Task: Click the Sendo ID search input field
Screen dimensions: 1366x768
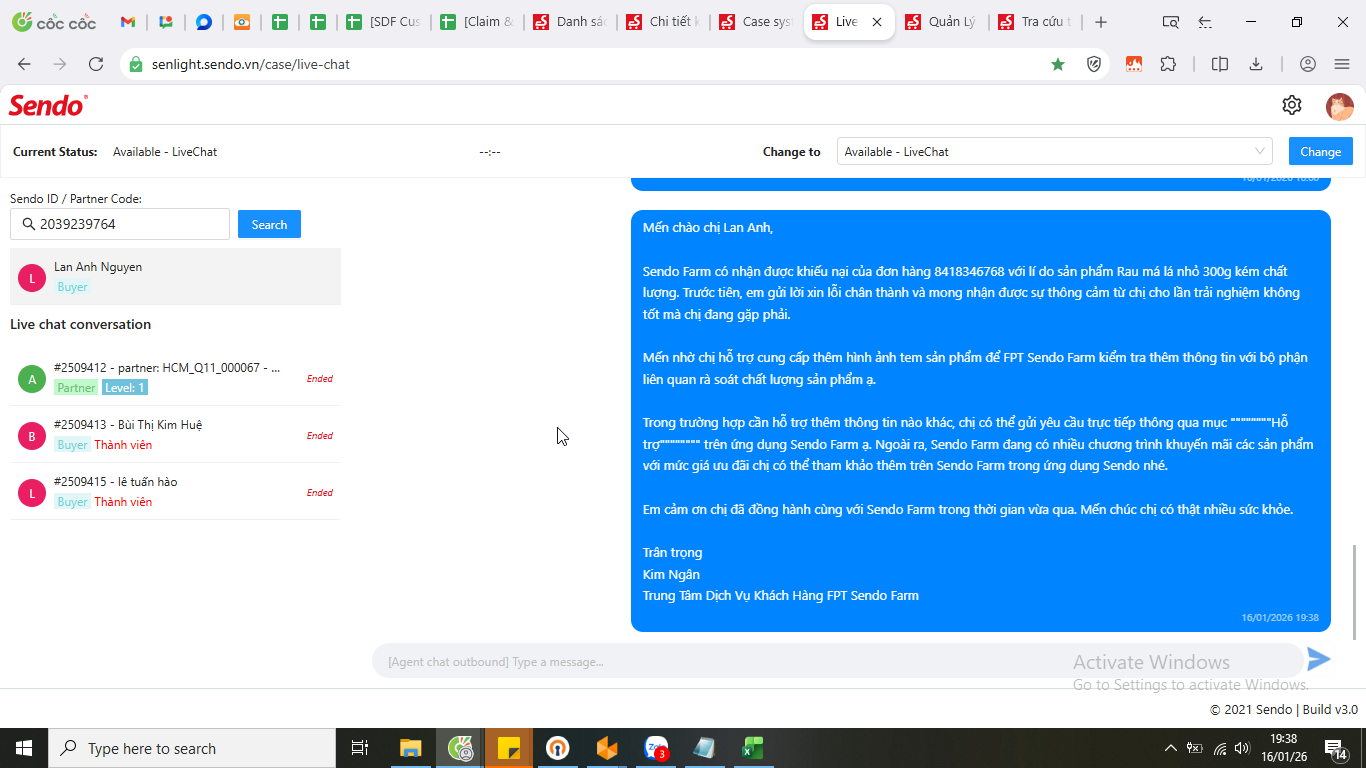Action: [120, 224]
